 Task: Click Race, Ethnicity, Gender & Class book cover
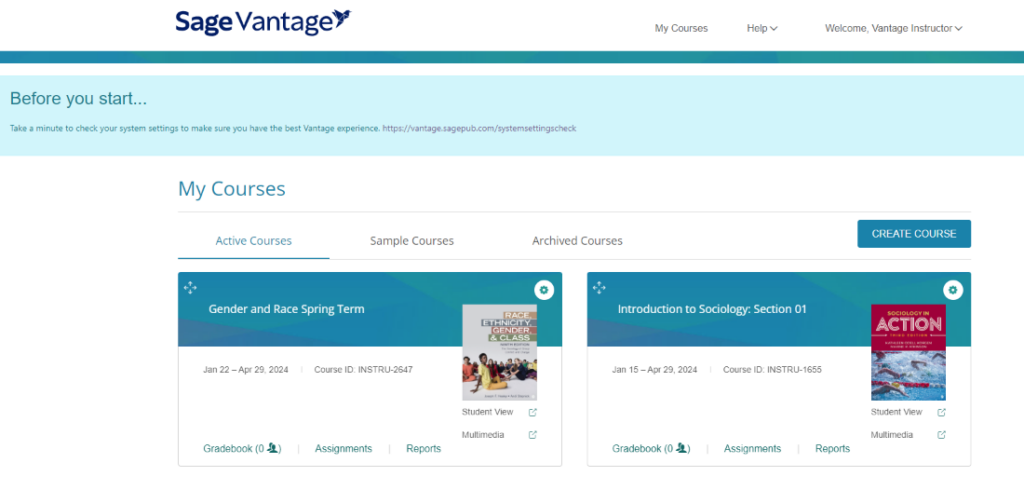[500, 352]
